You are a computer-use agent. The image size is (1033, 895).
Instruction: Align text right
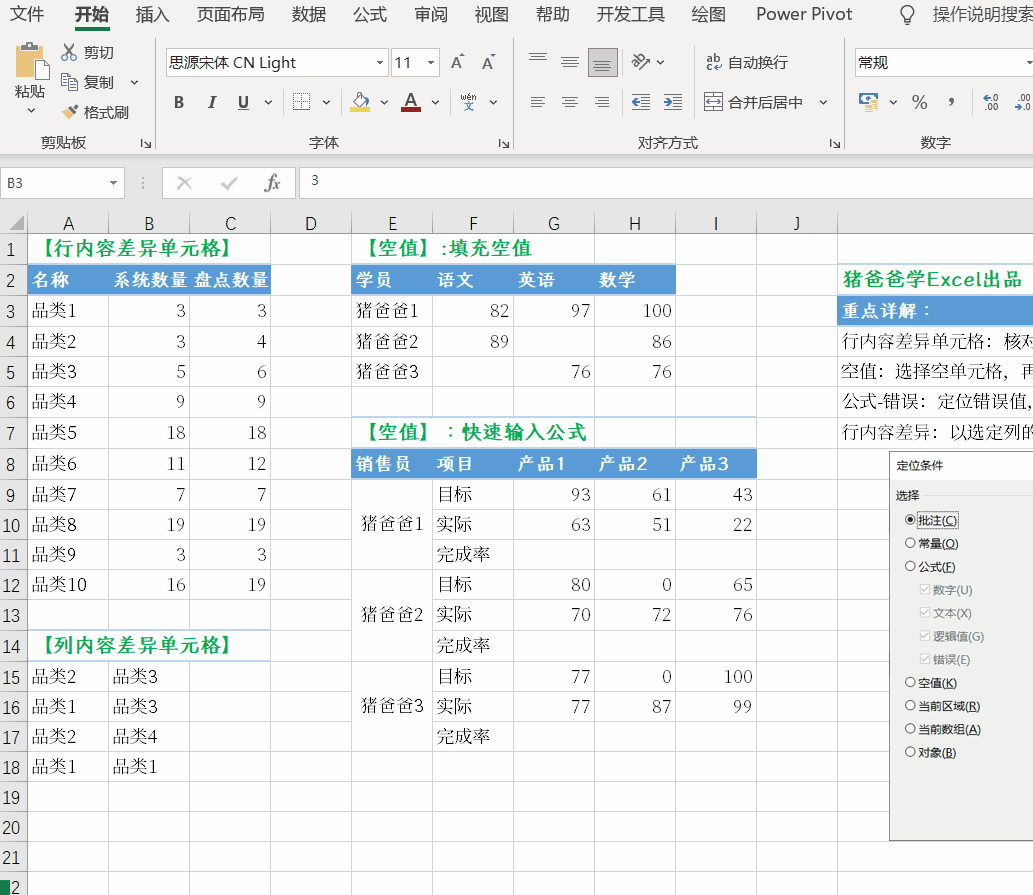tap(602, 102)
